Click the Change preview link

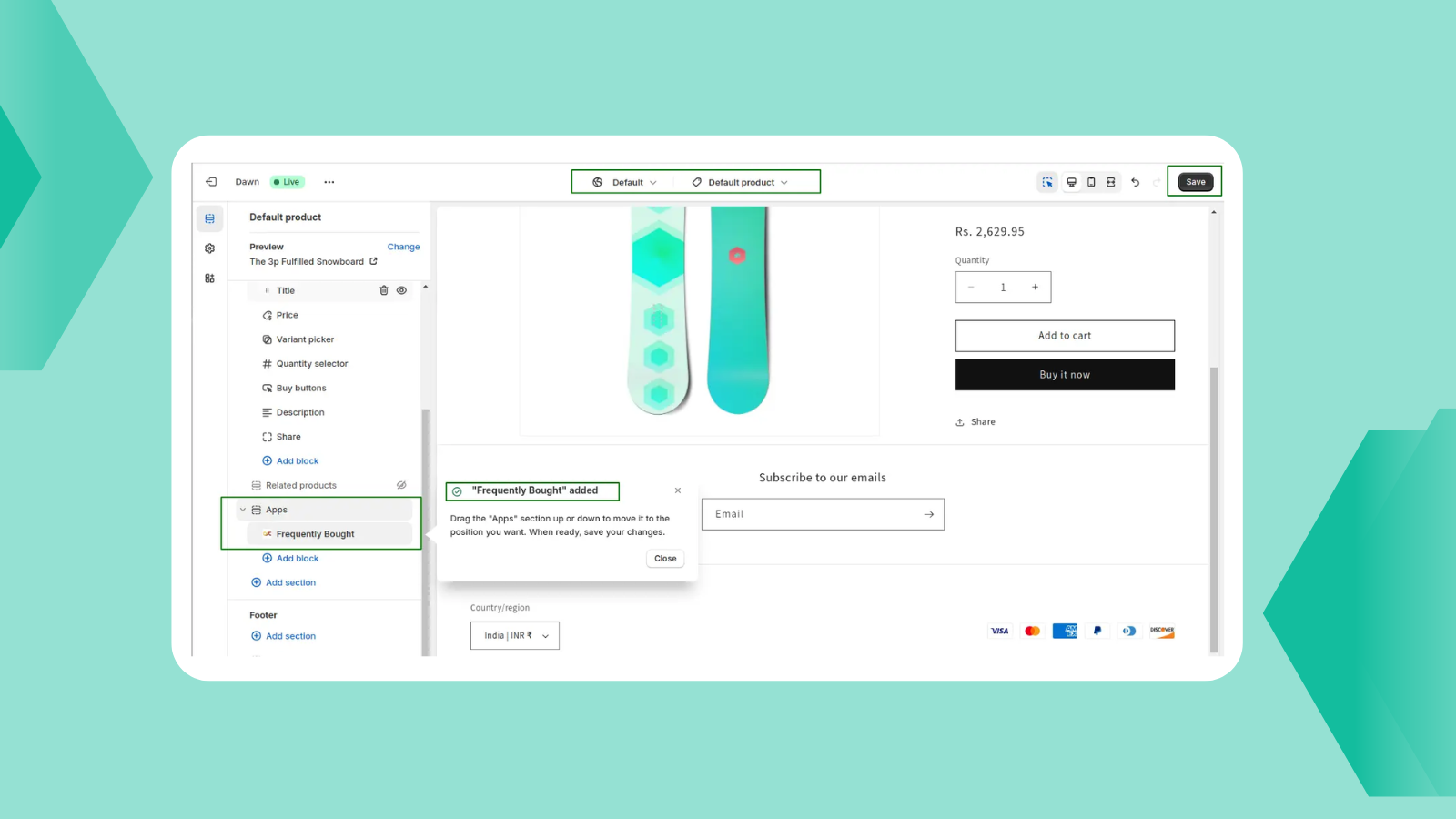click(x=403, y=247)
